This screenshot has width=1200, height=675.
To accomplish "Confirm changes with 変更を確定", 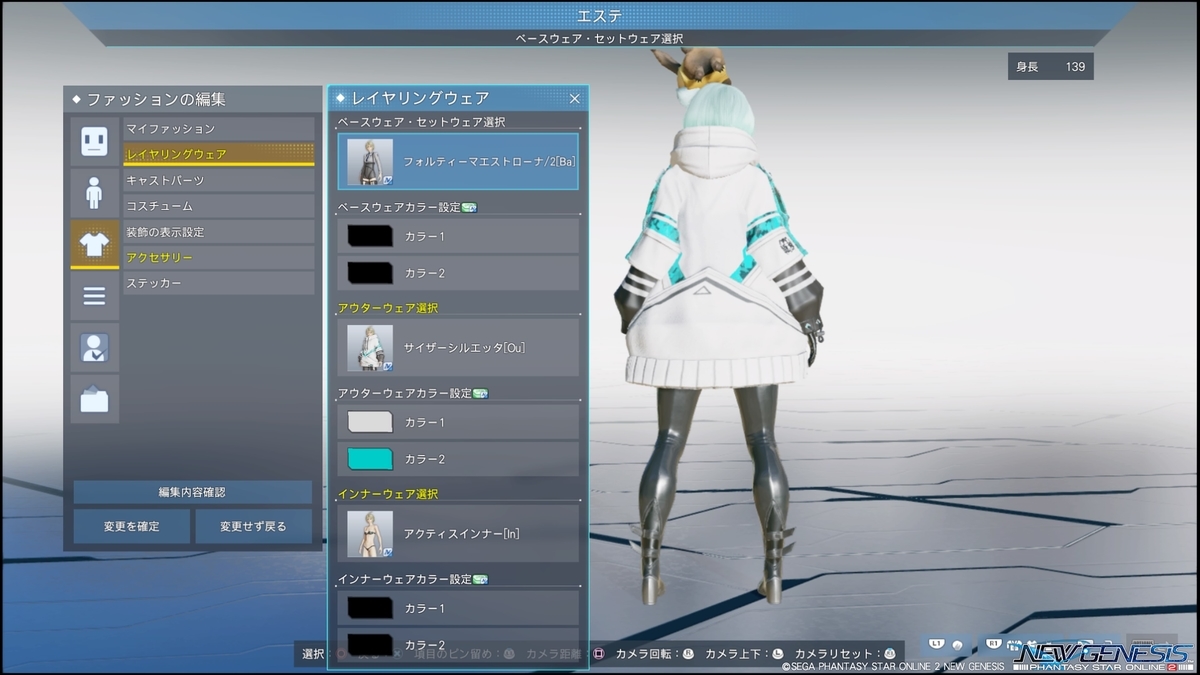I will [x=131, y=526].
